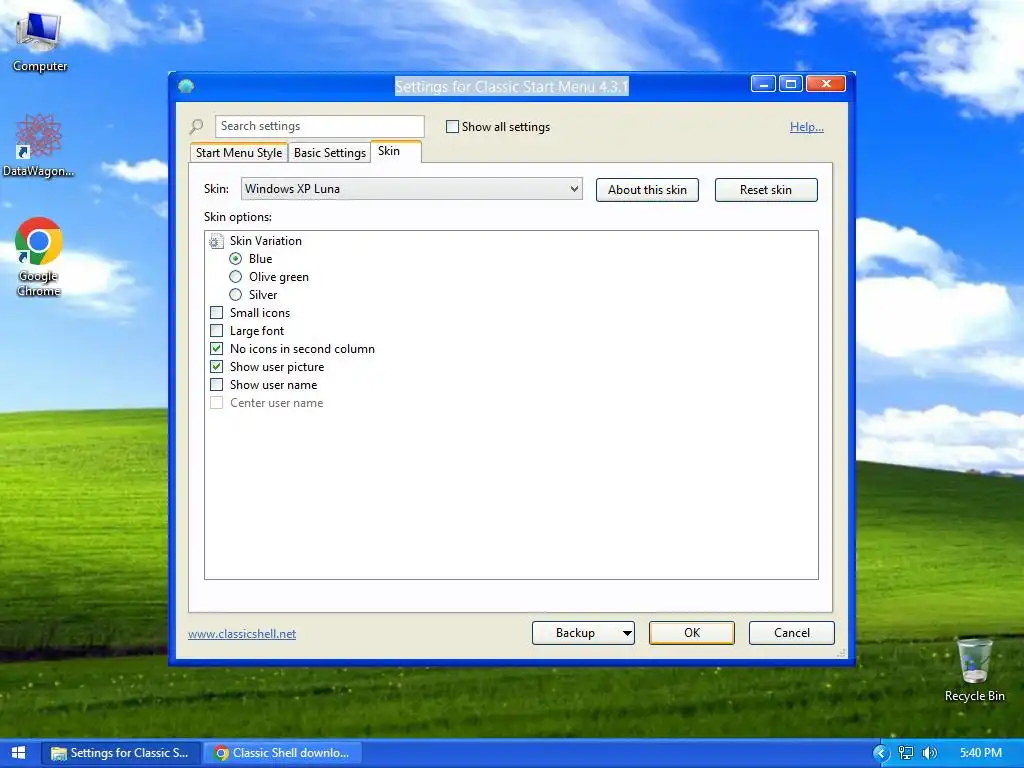Toggle Show all settings checkbox
This screenshot has width=1024, height=768.
[x=452, y=127]
